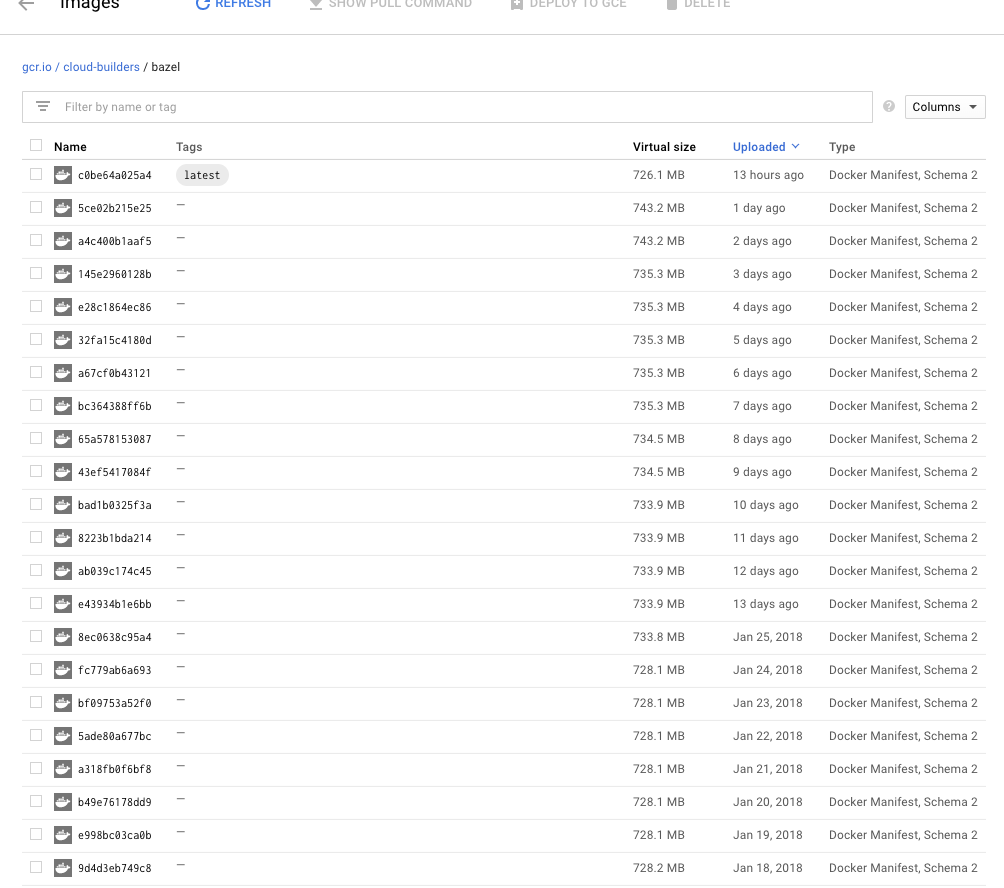
Task: Open image 8223b1bda214
Action: point(115,538)
